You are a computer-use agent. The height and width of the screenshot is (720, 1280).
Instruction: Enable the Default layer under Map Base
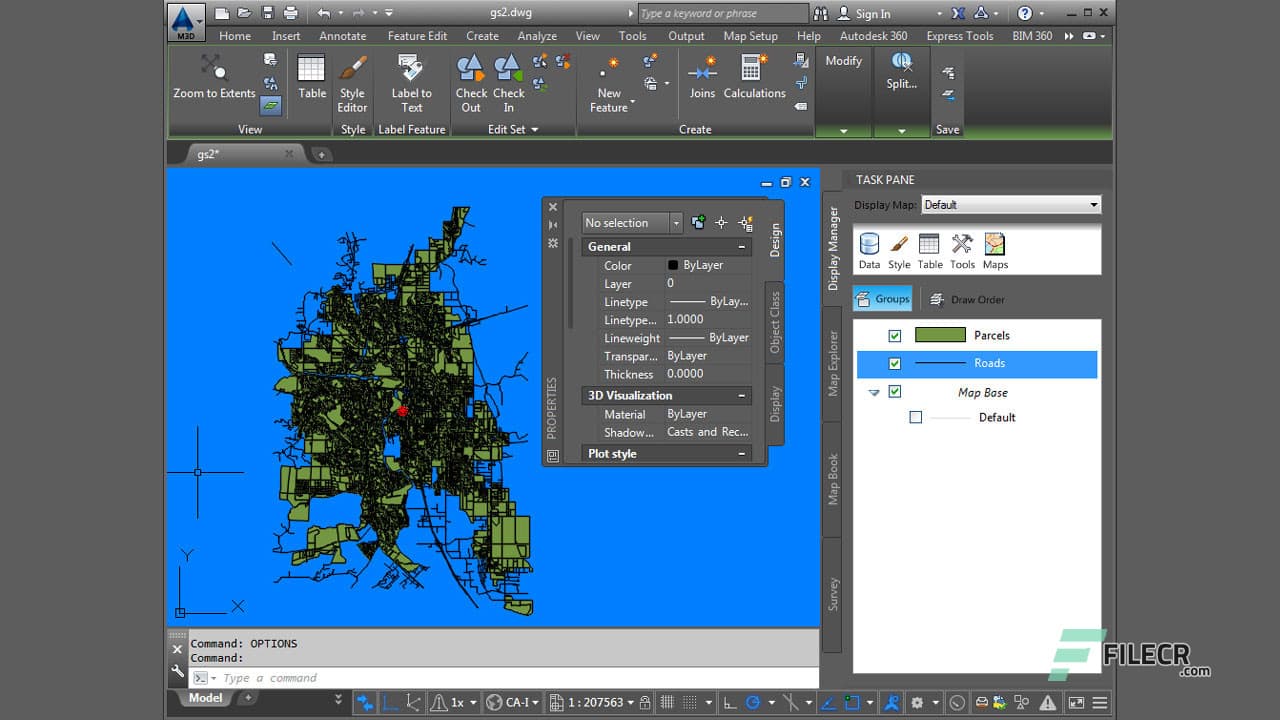pyautogui.click(x=915, y=417)
